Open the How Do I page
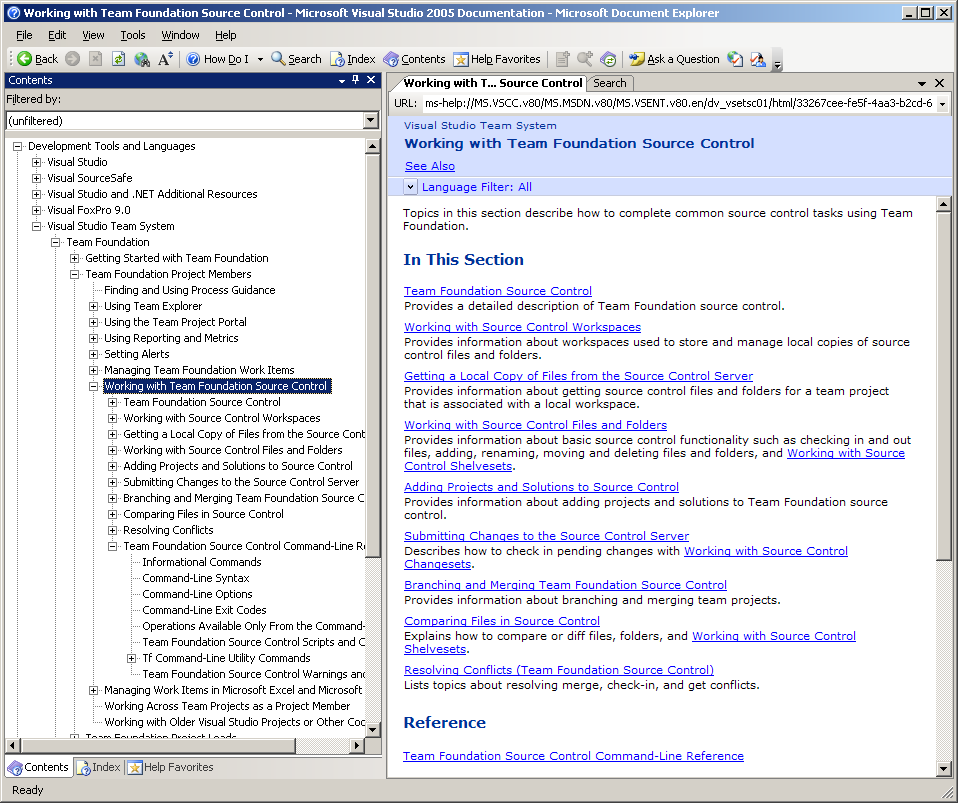The width and height of the screenshot is (958, 803). [x=218, y=59]
